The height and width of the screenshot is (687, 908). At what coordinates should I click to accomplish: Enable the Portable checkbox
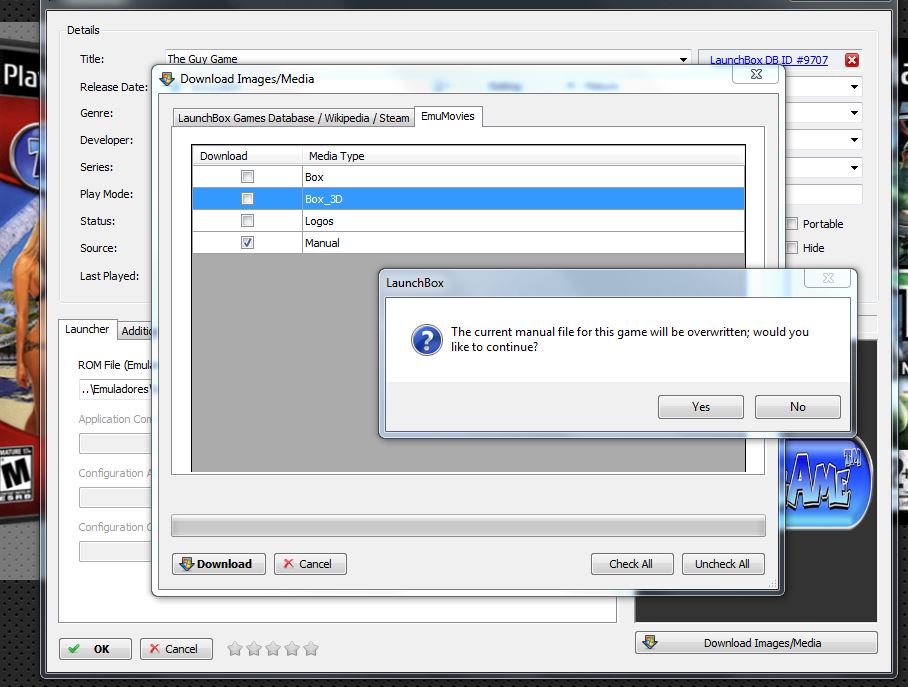[x=792, y=224]
